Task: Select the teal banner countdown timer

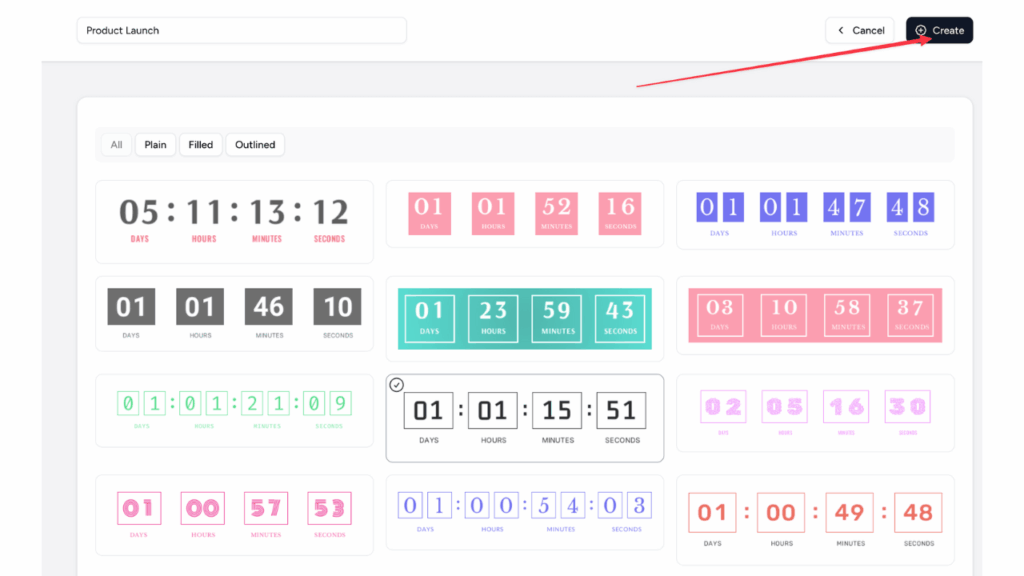Action: [x=525, y=318]
